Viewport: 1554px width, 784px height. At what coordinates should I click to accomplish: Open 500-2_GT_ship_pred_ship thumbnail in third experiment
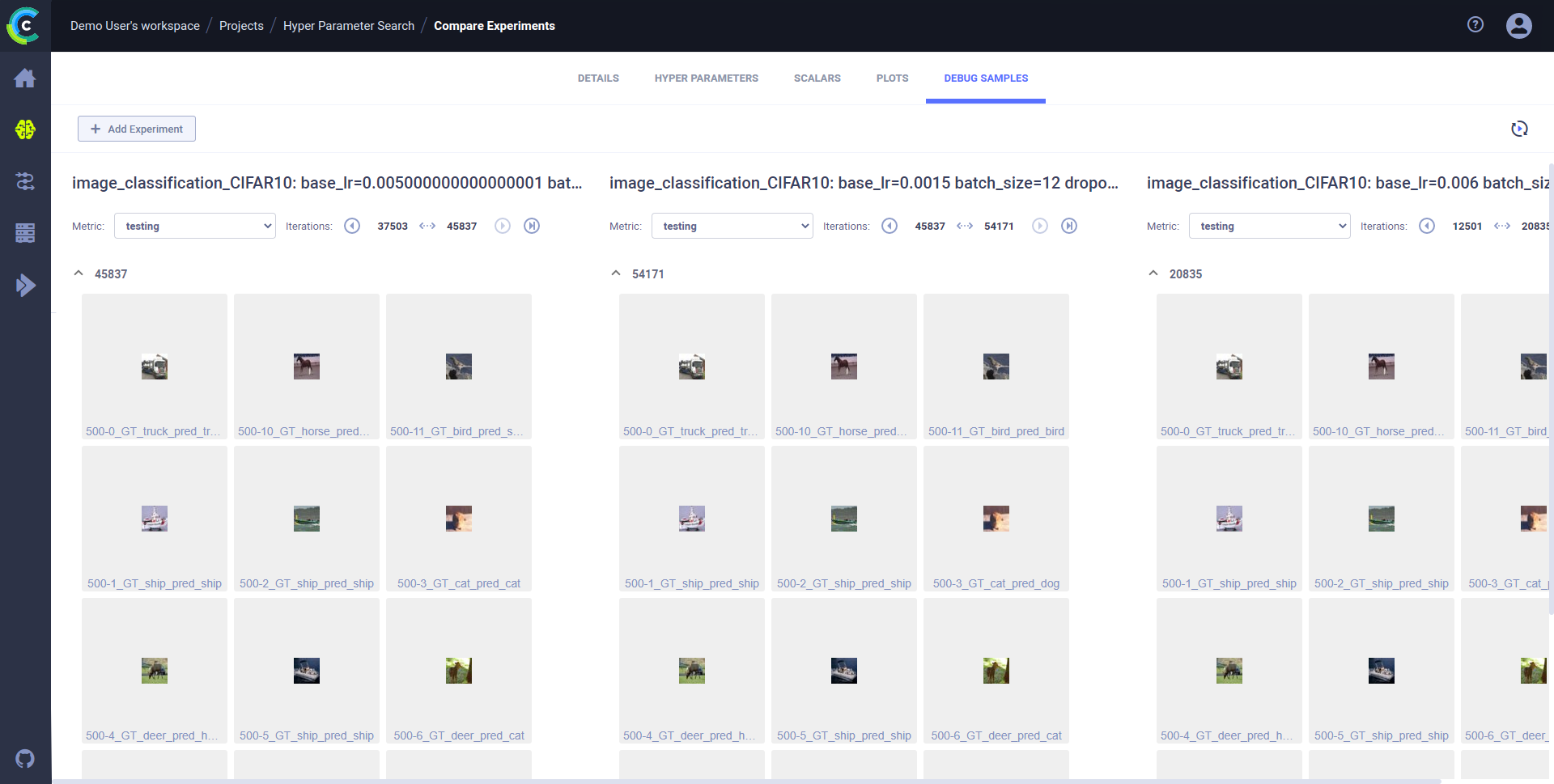1382,519
